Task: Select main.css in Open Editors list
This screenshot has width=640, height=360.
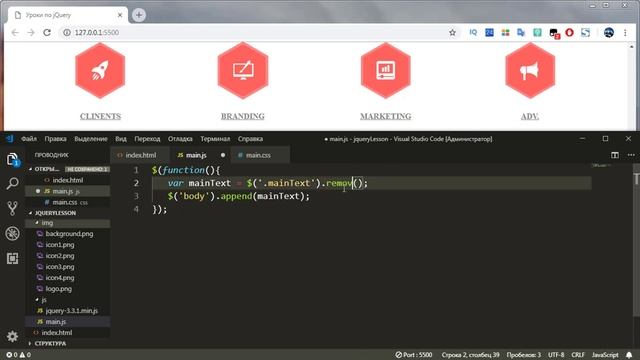Action: (x=68, y=202)
